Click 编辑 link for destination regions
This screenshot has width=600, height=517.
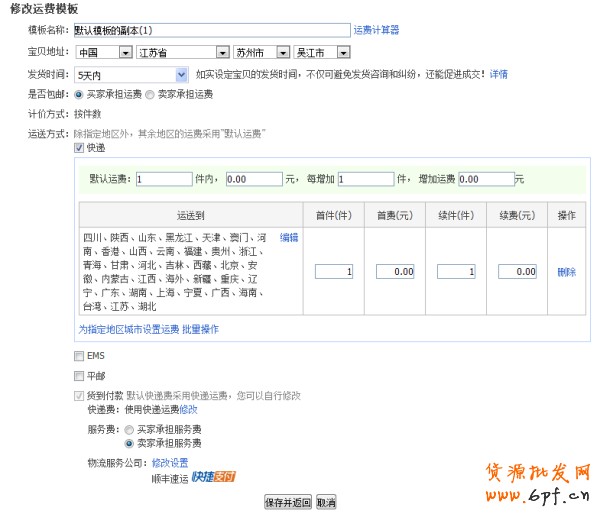(289, 237)
